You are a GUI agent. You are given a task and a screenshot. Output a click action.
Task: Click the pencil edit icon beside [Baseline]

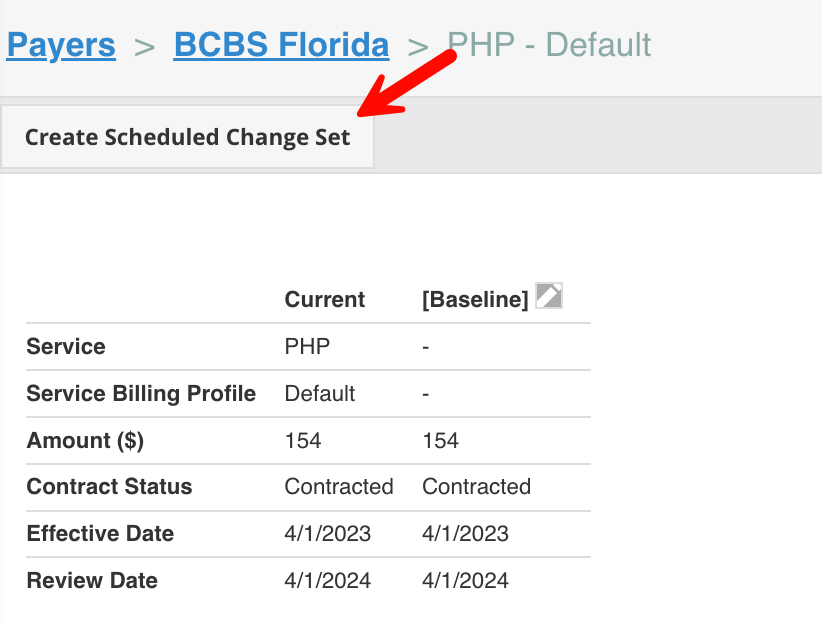coord(548,296)
